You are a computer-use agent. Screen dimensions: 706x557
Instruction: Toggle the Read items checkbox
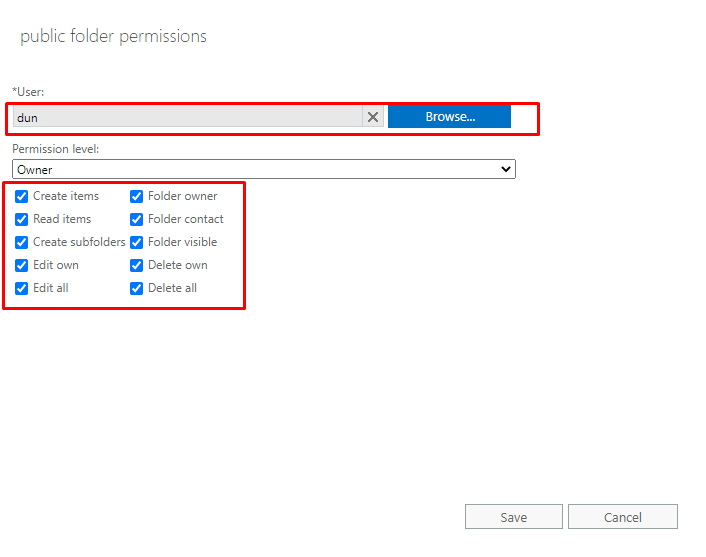tap(22, 219)
